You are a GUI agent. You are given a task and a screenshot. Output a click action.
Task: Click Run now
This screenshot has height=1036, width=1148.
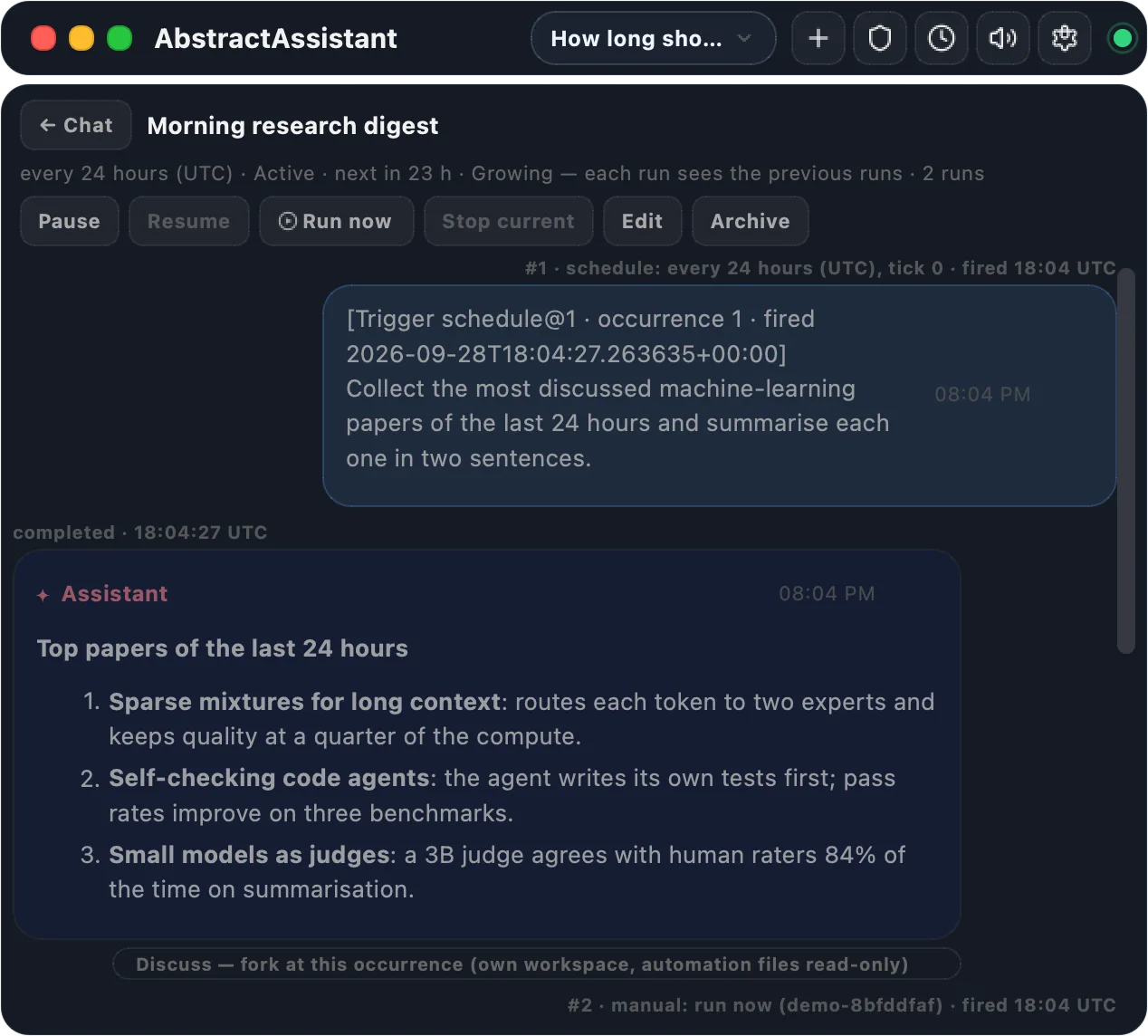336,221
